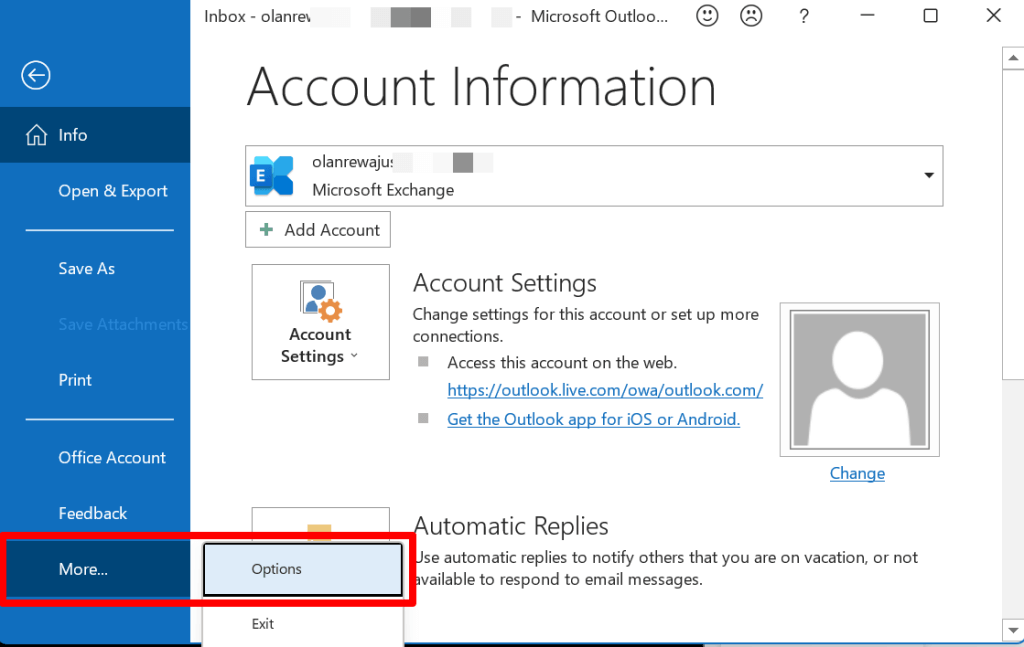Viewport: 1024px width, 647px height.
Task: Choose Exit from the popup menu
Action: [x=263, y=624]
